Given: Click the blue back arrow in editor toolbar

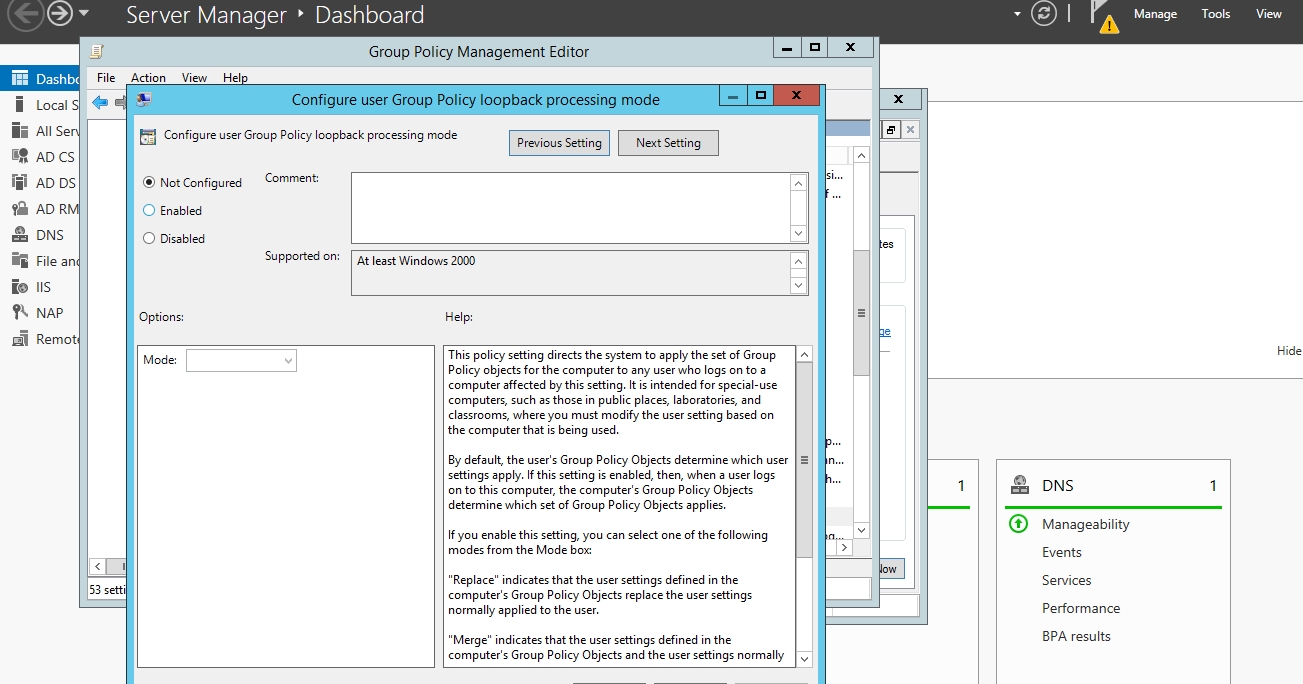Looking at the screenshot, I should [x=100, y=102].
